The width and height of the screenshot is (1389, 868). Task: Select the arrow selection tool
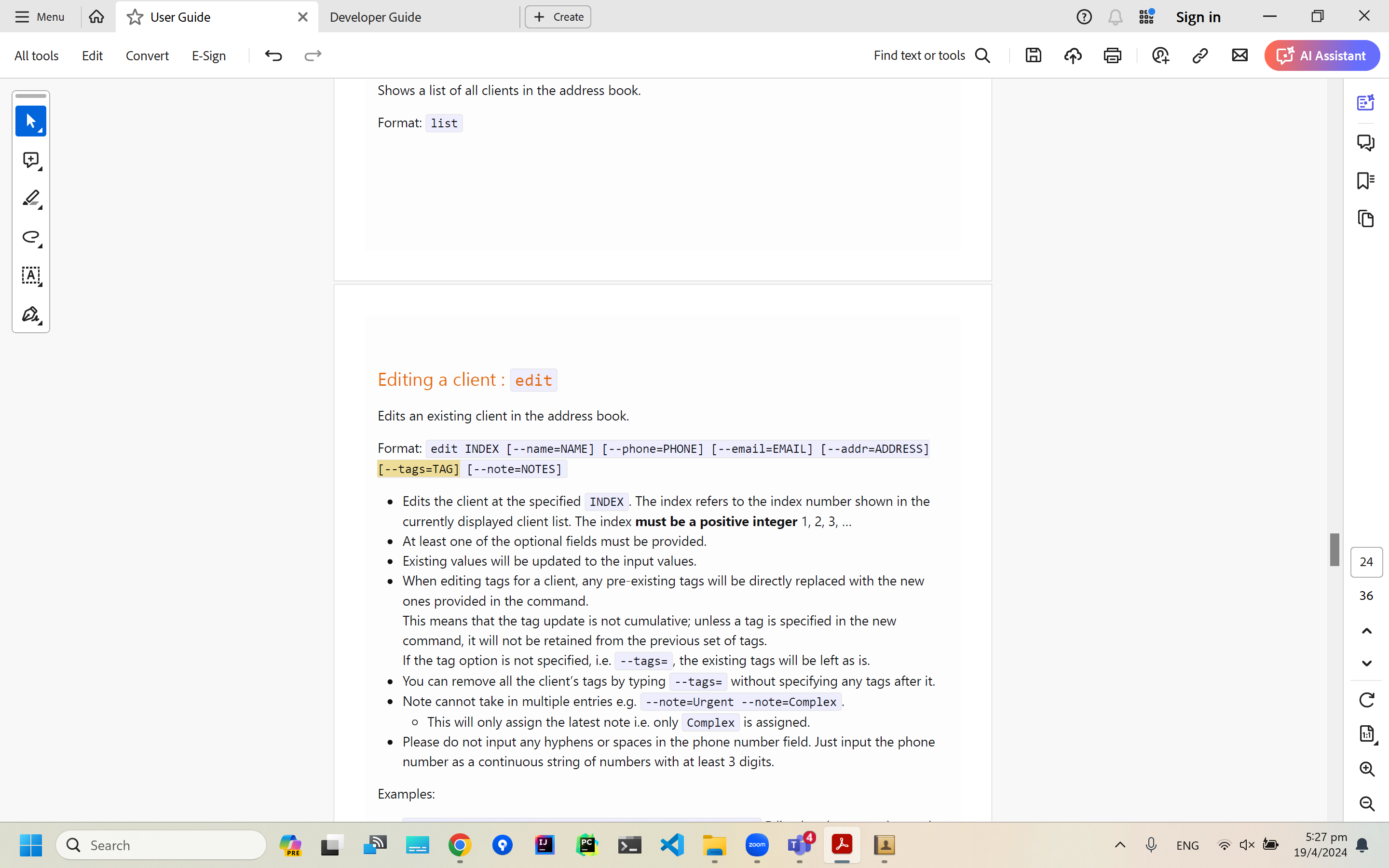click(30, 121)
